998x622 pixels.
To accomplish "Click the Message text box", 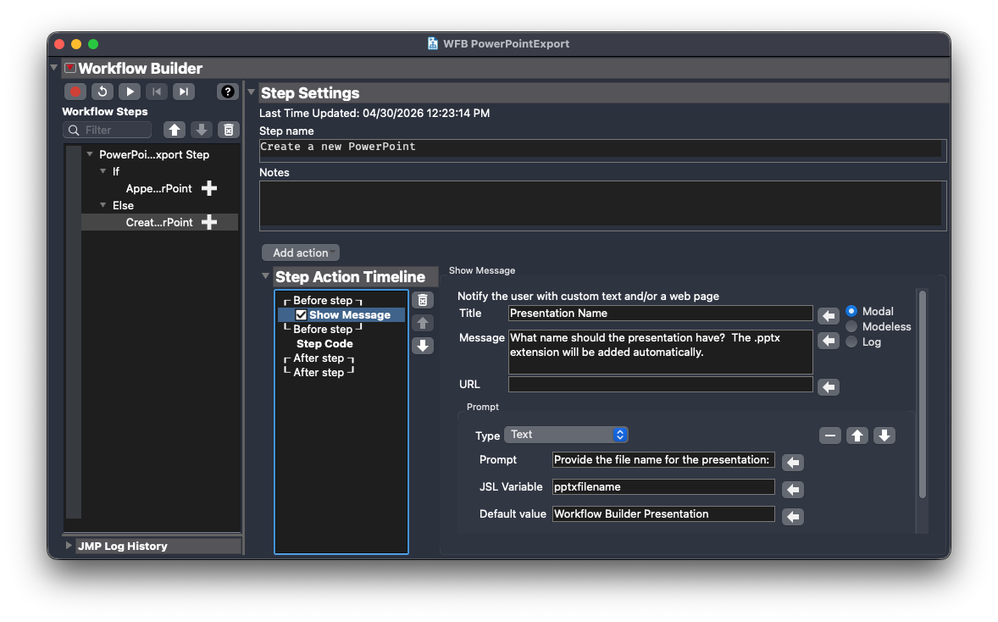I will click(660, 351).
